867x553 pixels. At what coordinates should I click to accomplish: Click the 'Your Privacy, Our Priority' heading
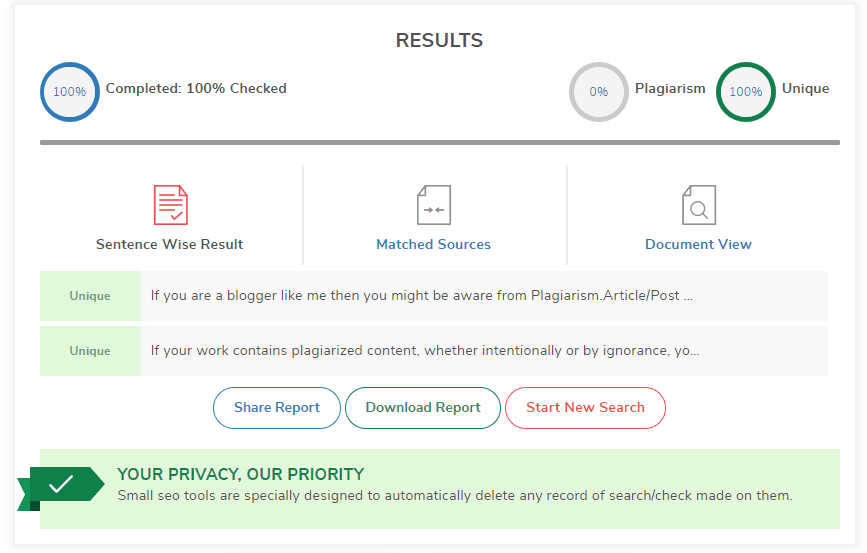241,474
